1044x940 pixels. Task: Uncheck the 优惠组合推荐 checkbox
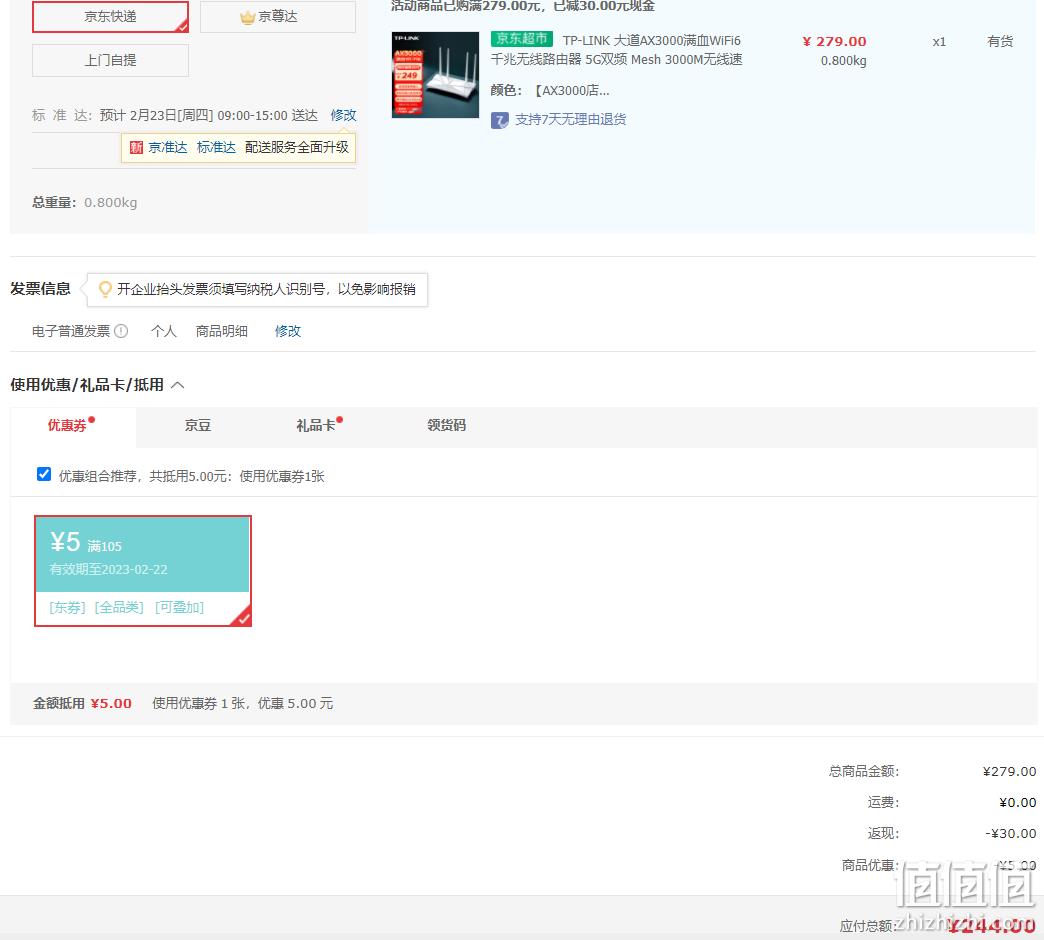[x=44, y=474]
